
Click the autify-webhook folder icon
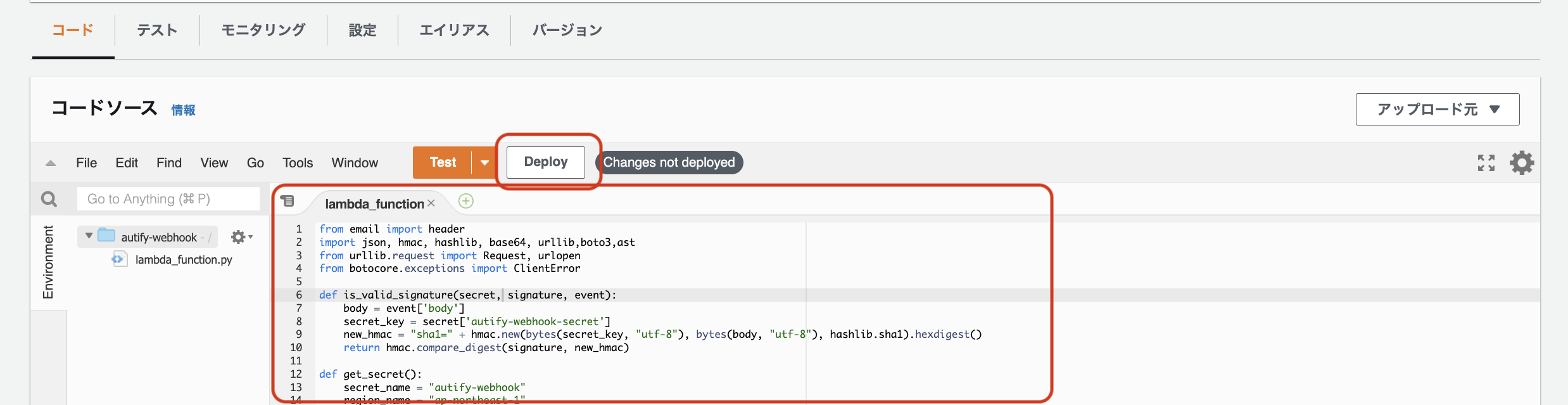(106, 236)
